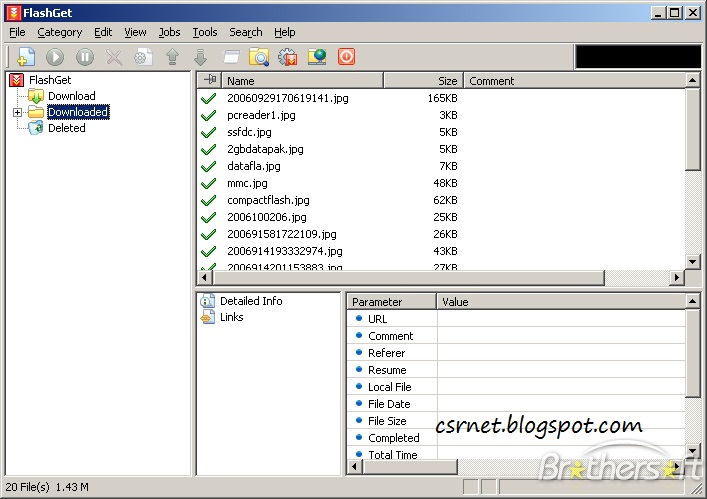Start download with the play icon

(x=55, y=57)
